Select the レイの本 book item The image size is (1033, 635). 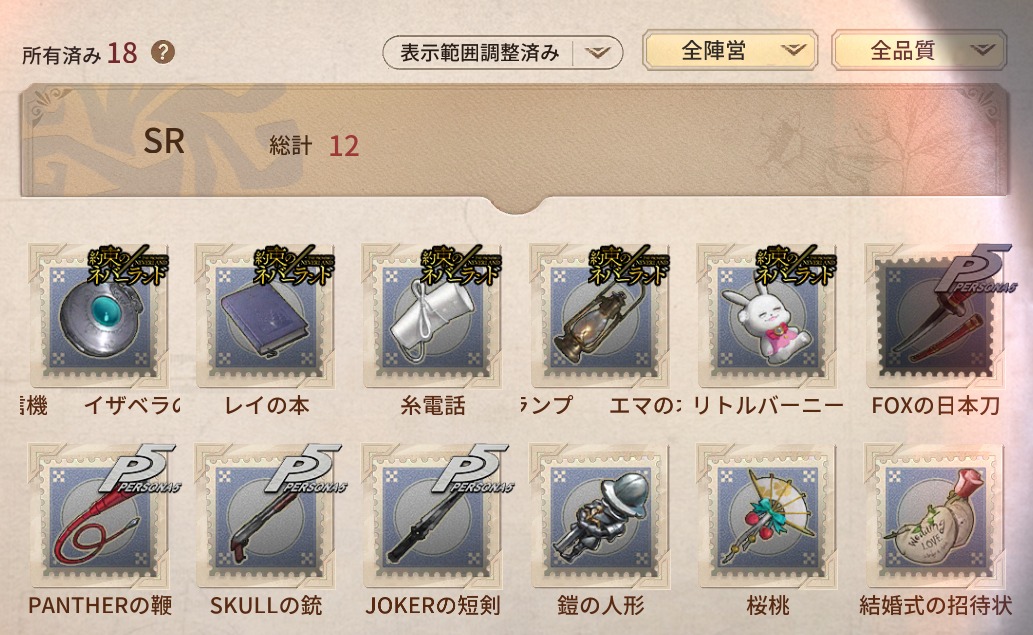click(x=265, y=316)
